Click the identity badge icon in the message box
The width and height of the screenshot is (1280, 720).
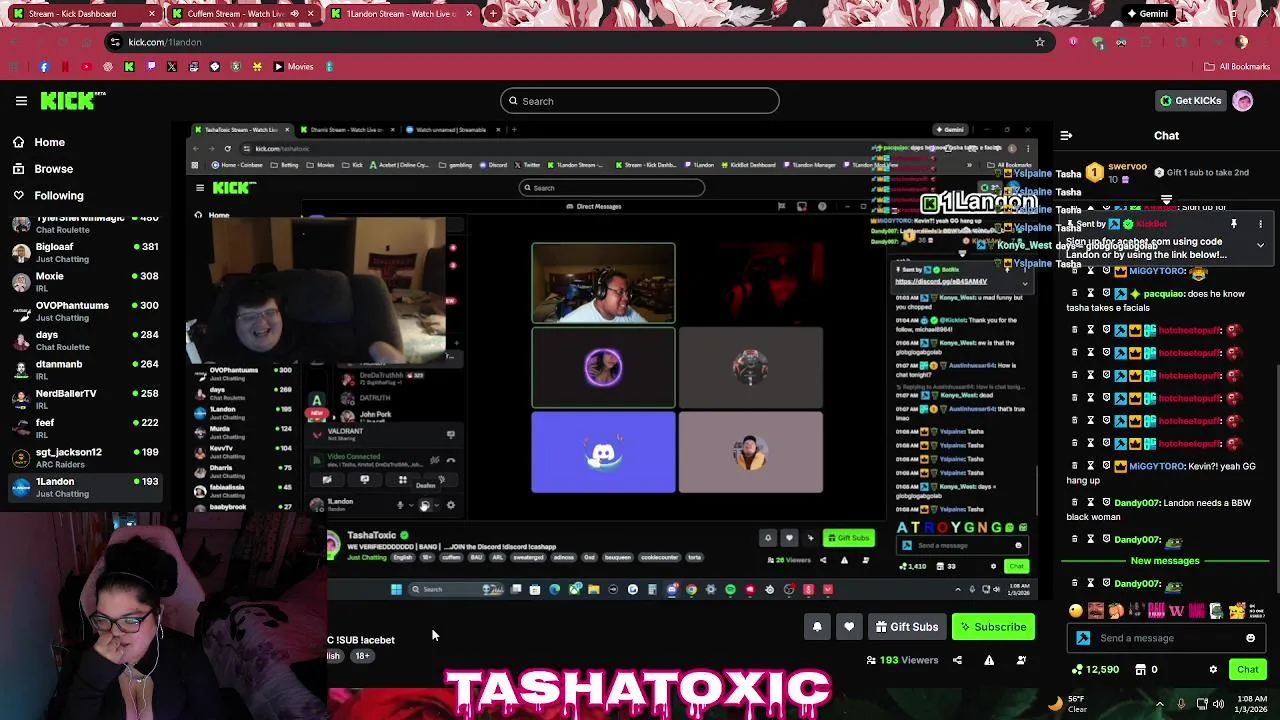point(1083,638)
